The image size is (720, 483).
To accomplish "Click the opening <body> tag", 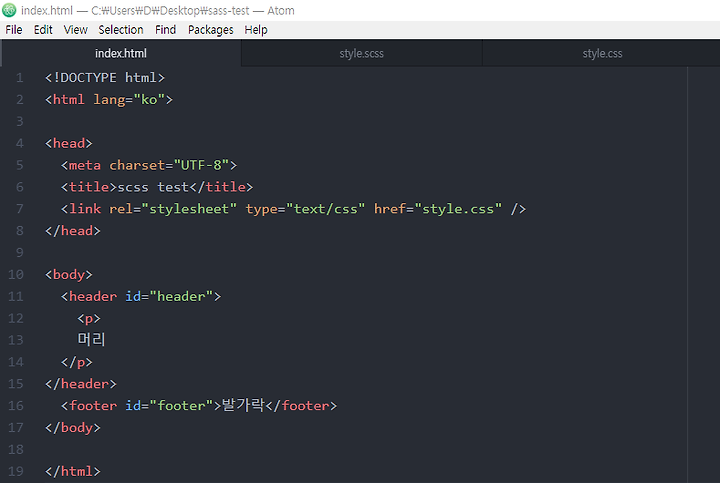I will point(69,275).
